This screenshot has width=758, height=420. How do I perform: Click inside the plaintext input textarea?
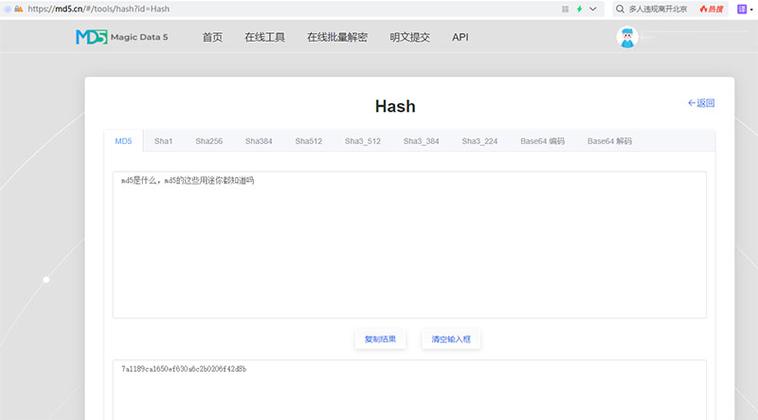(x=409, y=245)
